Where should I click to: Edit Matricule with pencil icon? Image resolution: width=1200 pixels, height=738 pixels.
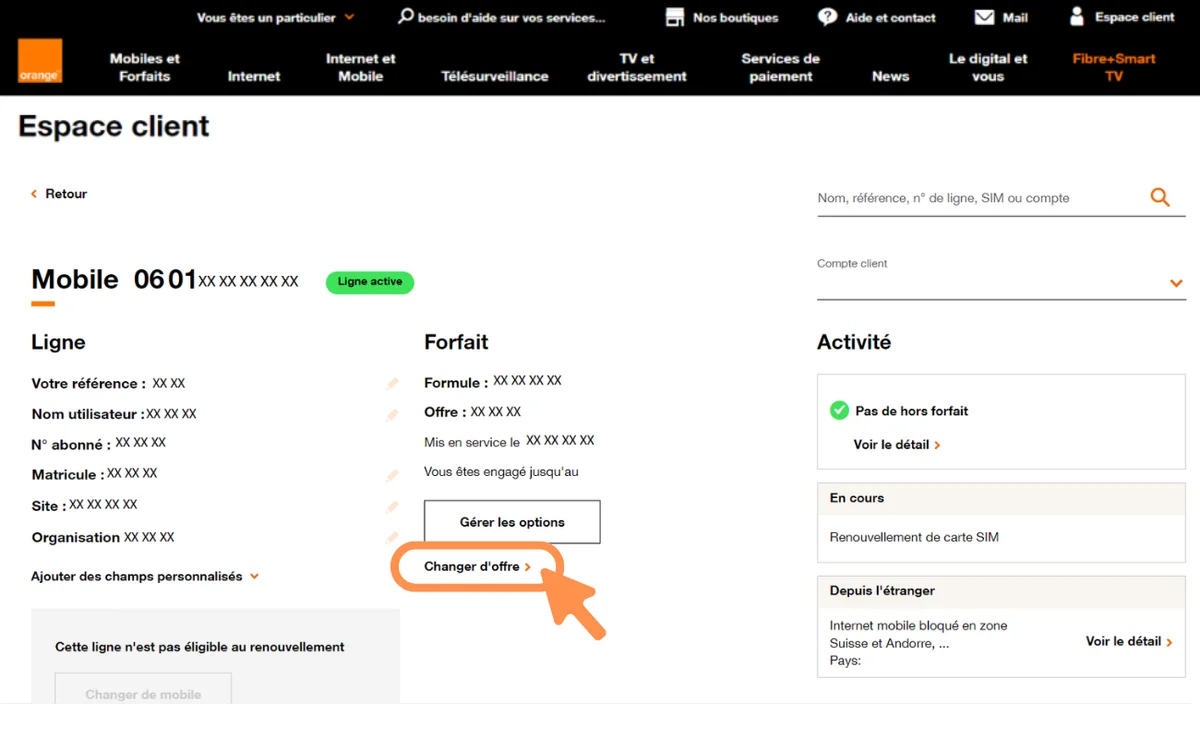point(392,476)
